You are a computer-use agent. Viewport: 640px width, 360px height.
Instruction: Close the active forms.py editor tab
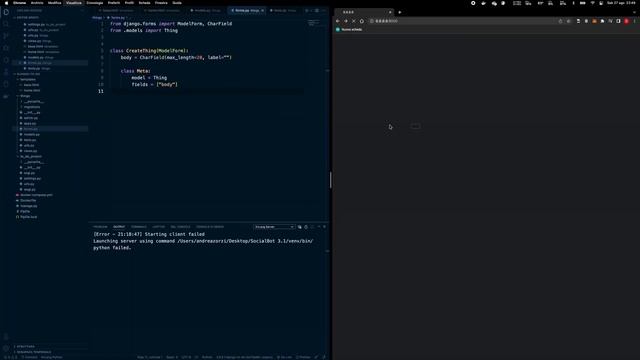pyautogui.click(x=262, y=11)
